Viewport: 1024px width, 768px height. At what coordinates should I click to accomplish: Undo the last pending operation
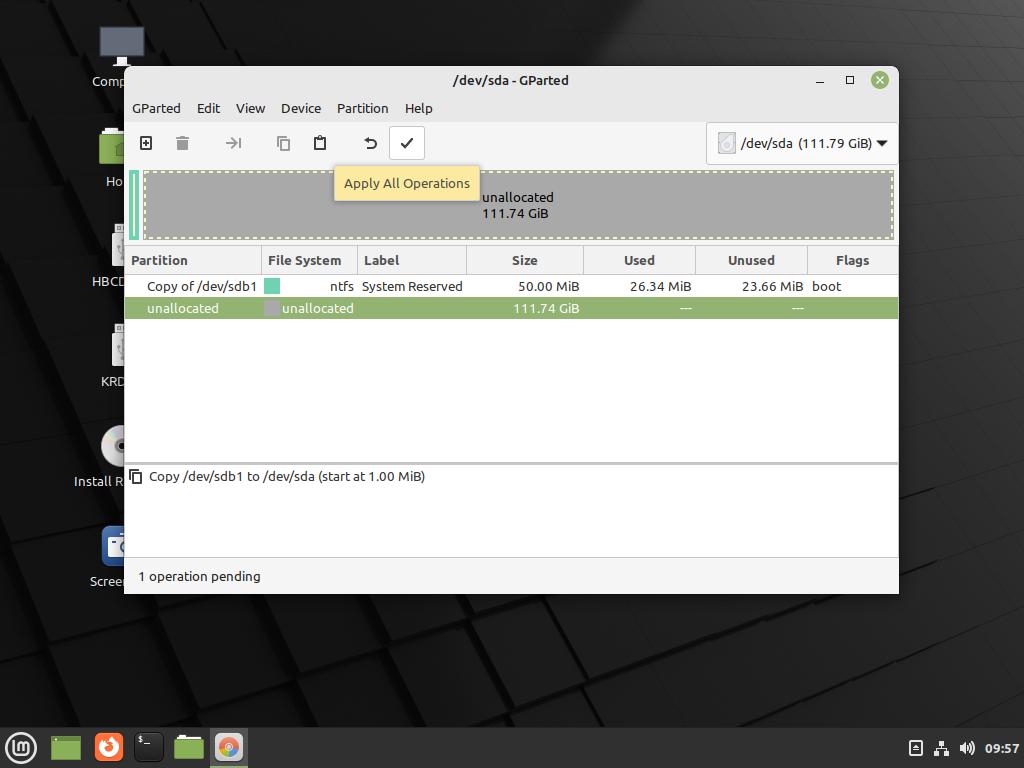coord(370,143)
